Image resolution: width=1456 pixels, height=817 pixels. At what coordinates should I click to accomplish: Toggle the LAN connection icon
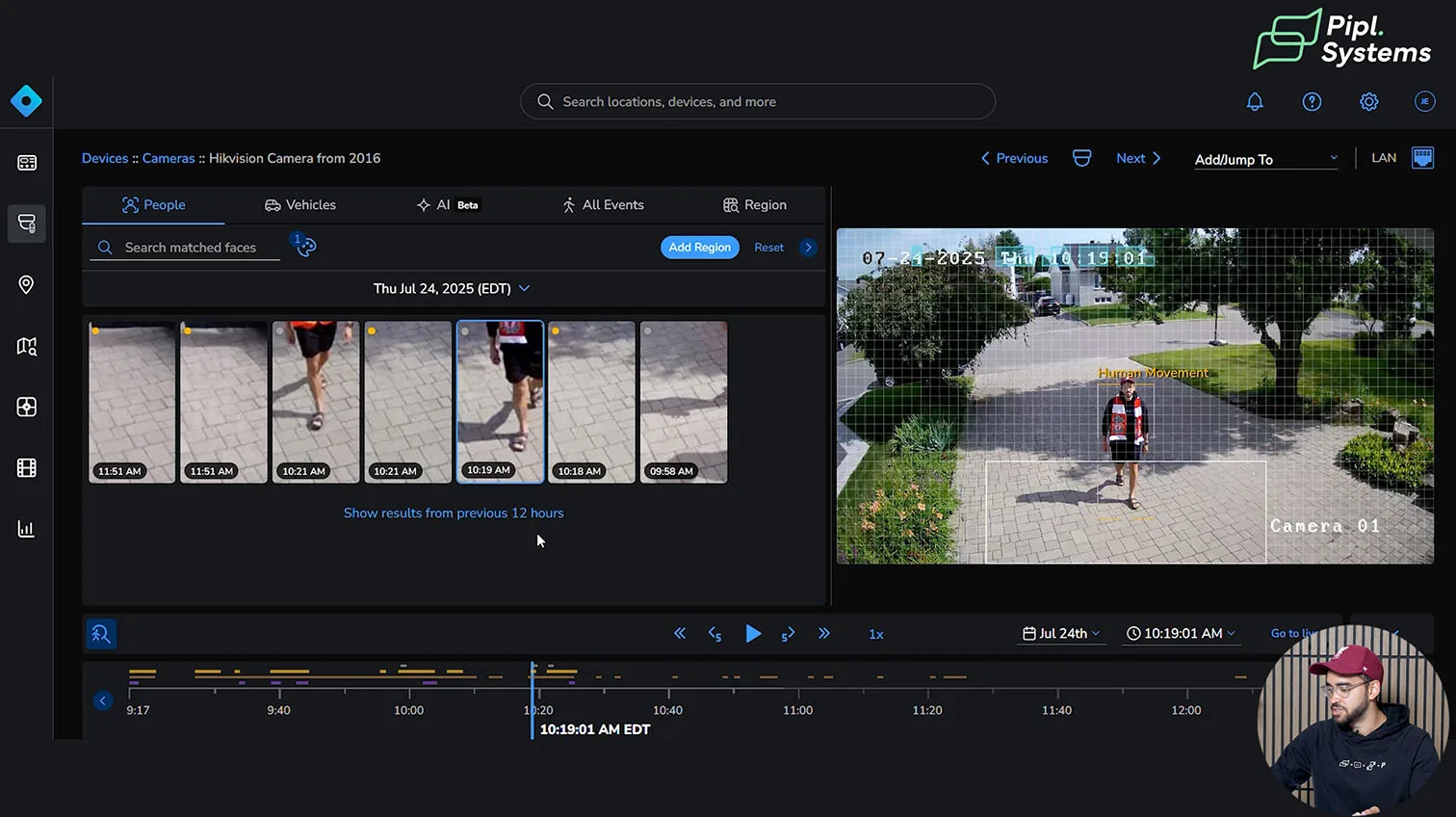coord(1421,158)
